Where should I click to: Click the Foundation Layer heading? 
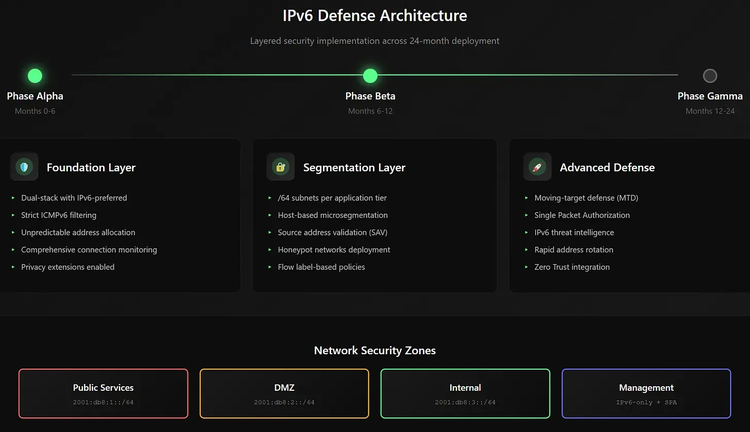(91, 168)
